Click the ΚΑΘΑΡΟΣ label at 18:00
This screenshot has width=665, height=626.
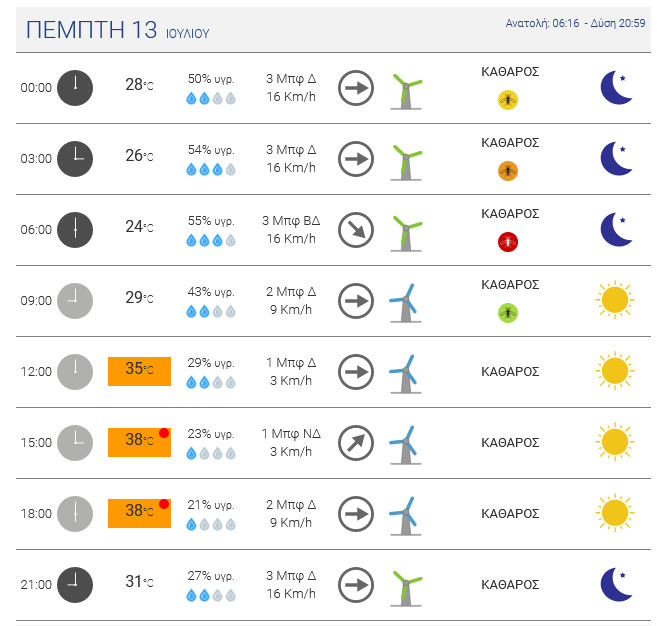pyautogui.click(x=510, y=514)
